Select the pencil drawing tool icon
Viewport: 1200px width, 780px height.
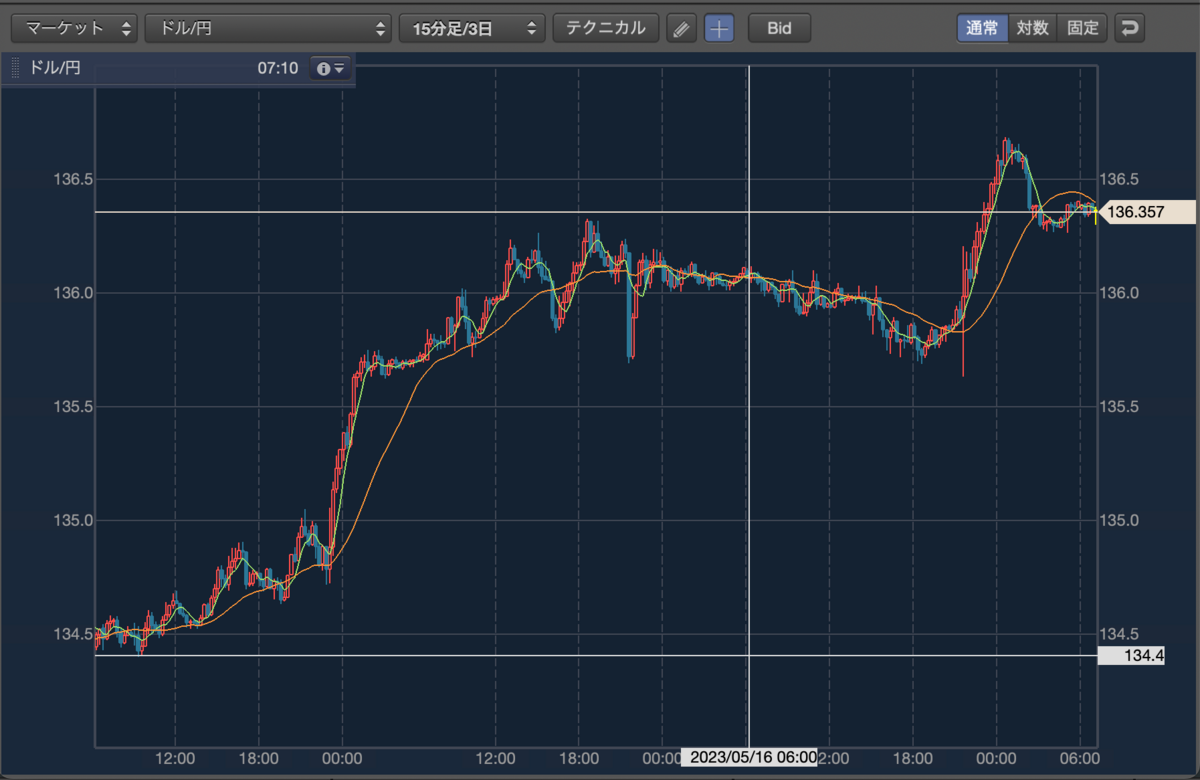coord(681,28)
